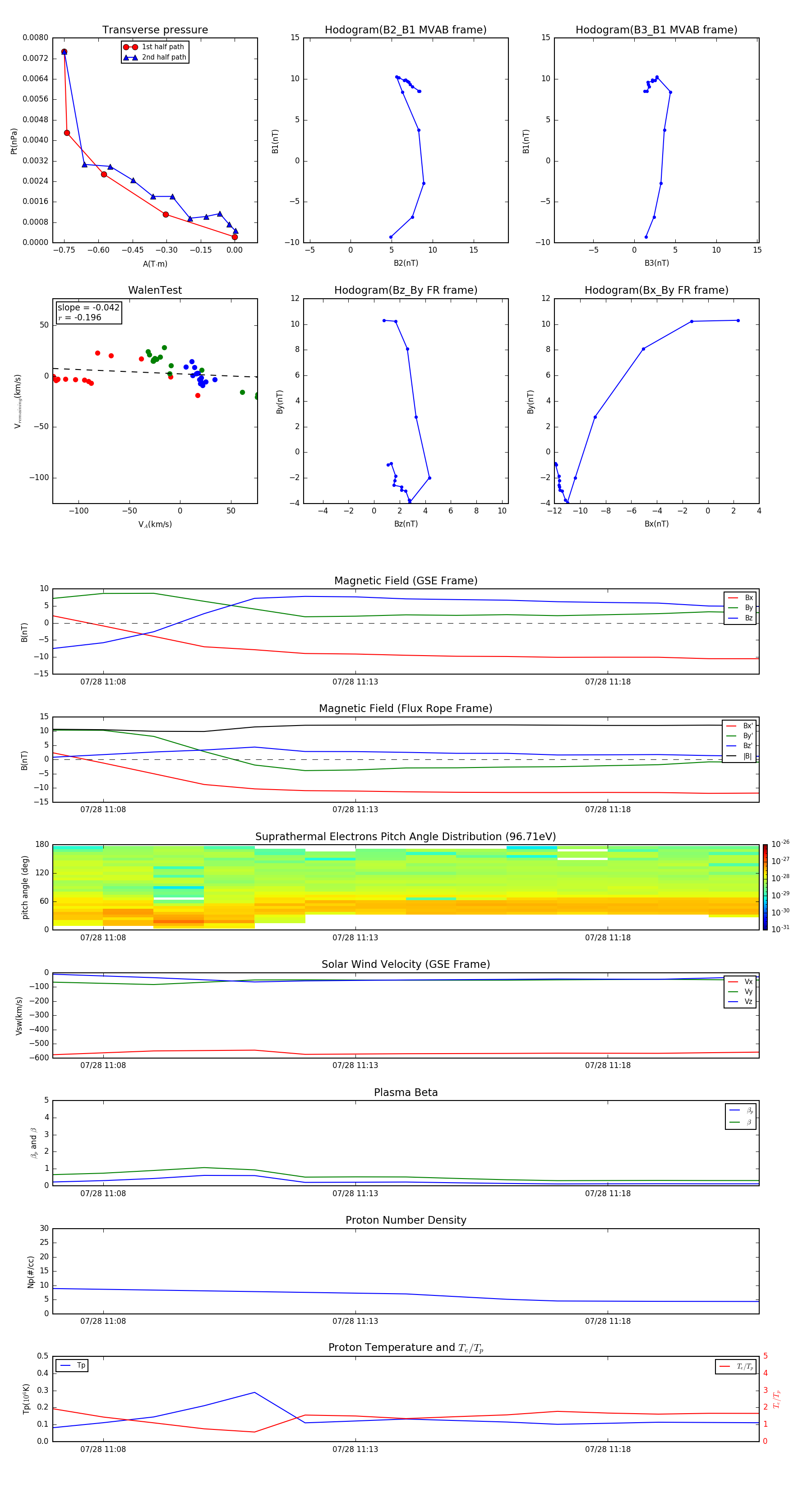Image resolution: width=812 pixels, height=1489 pixels.
Task: Click the "Hodogram(B2_B1 MVAB frame)" title
Action: 406,30
